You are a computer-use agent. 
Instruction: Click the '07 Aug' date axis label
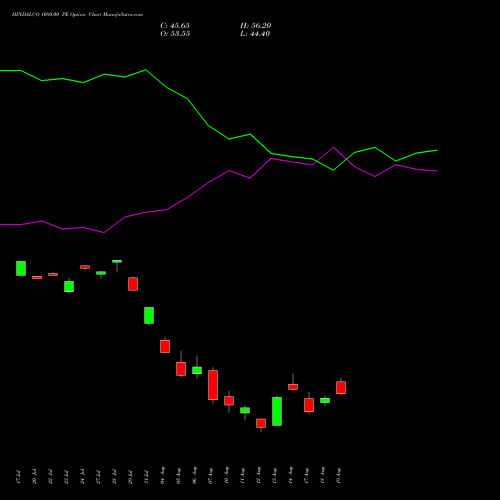pyautogui.click(x=210, y=475)
